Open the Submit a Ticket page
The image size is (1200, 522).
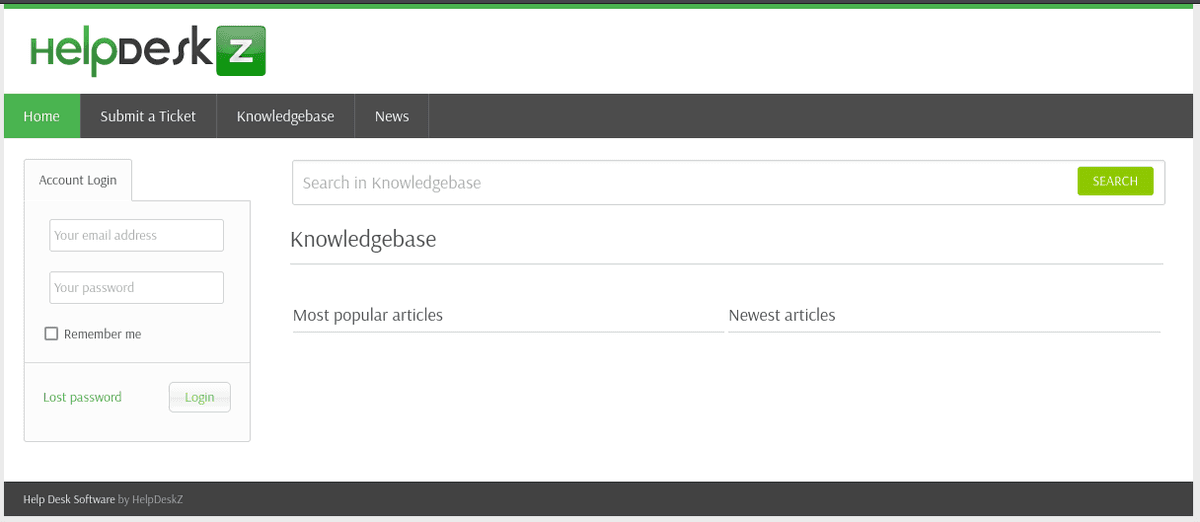tap(148, 116)
